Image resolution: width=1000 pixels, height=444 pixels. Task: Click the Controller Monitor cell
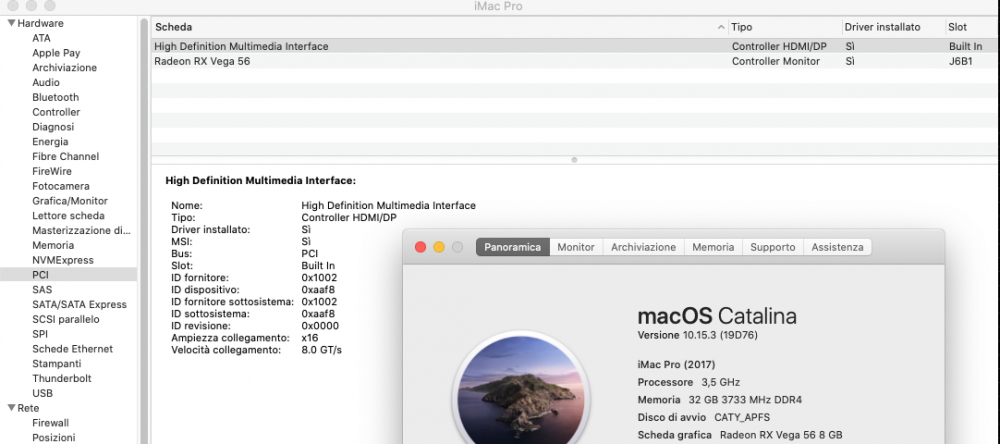click(x=776, y=61)
